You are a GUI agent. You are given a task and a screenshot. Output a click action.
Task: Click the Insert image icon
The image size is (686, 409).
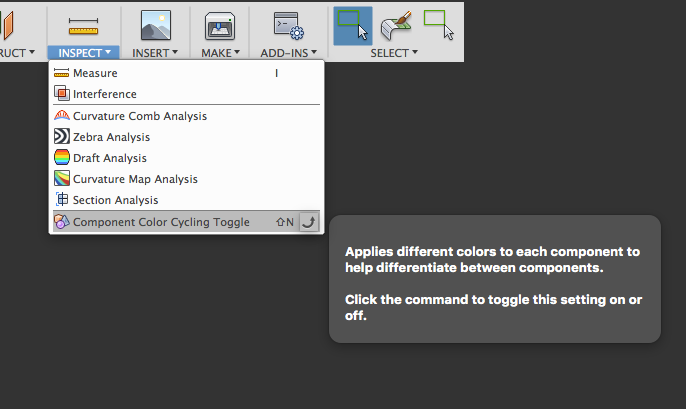click(156, 25)
